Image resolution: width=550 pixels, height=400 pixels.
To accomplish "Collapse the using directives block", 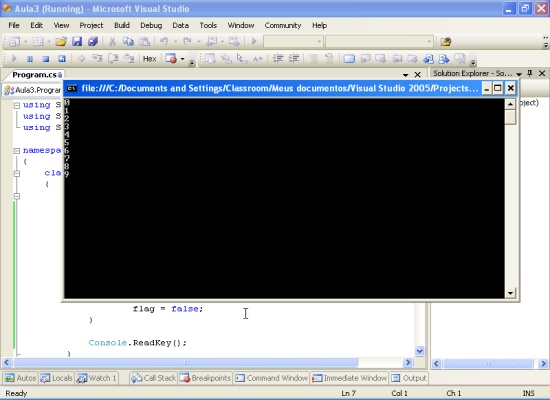I will [16, 105].
